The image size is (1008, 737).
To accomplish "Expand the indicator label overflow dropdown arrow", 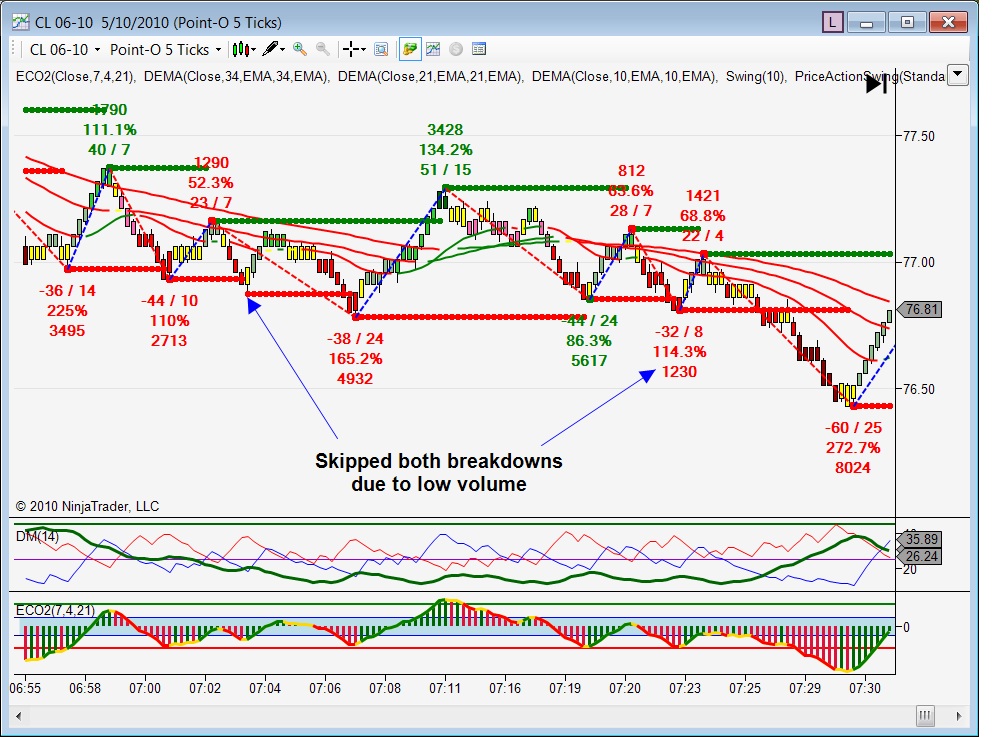I will coord(958,75).
